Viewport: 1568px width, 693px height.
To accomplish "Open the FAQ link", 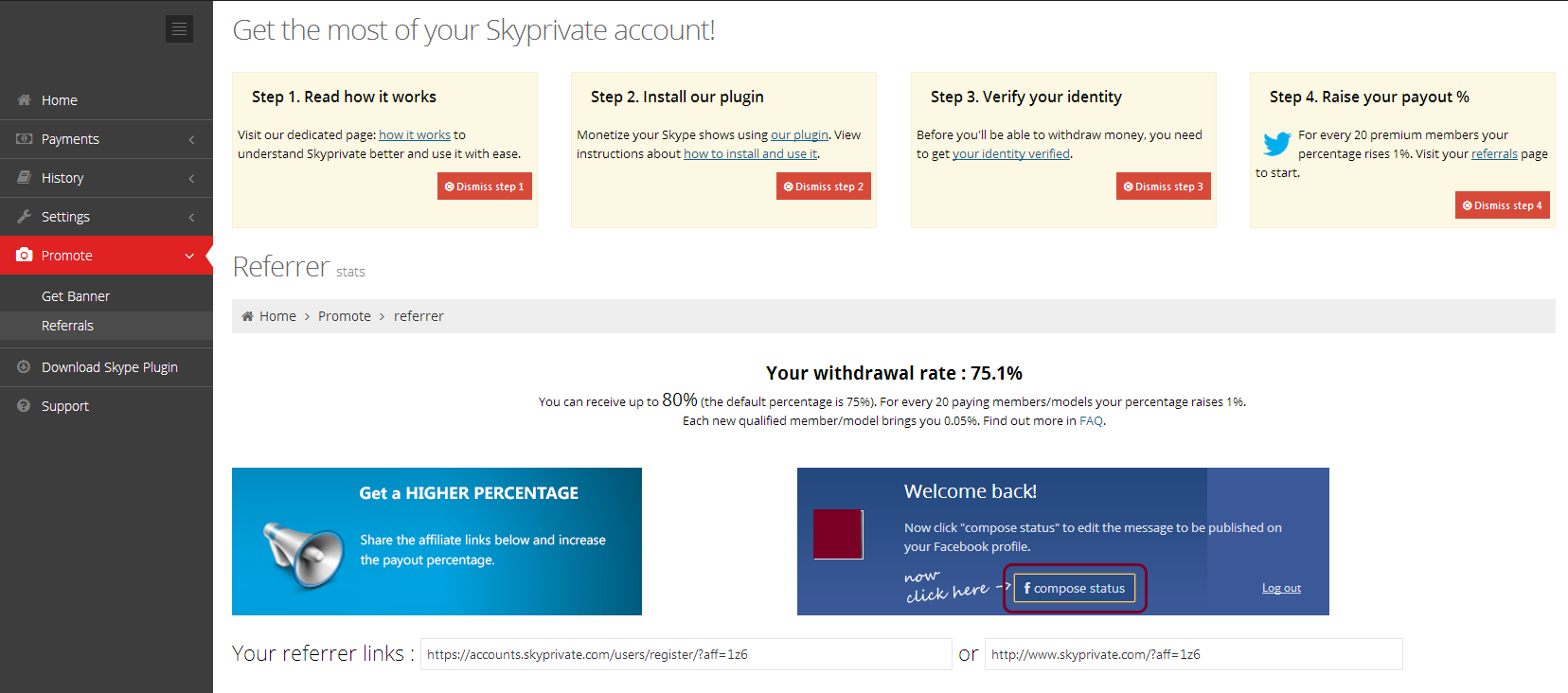I will click(1091, 421).
